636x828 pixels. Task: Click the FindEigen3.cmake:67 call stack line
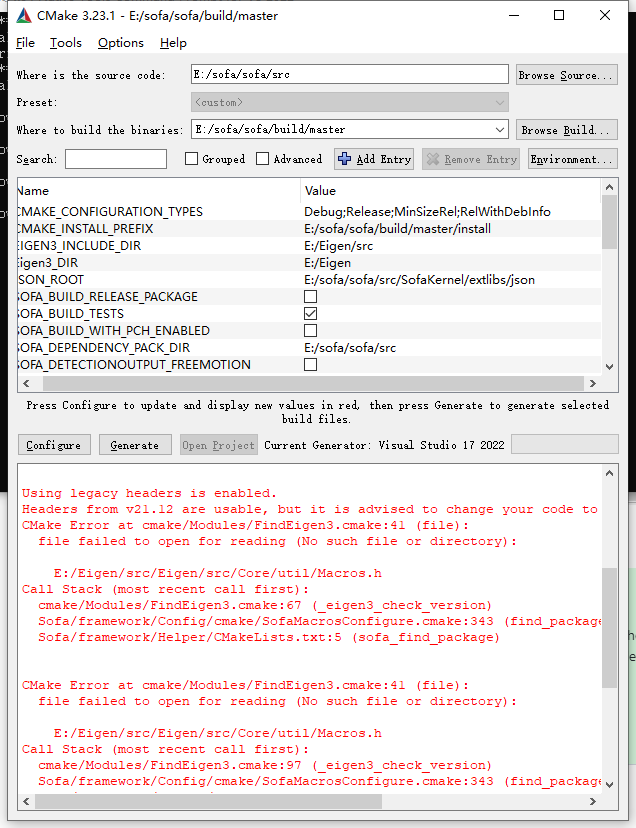click(x=265, y=605)
